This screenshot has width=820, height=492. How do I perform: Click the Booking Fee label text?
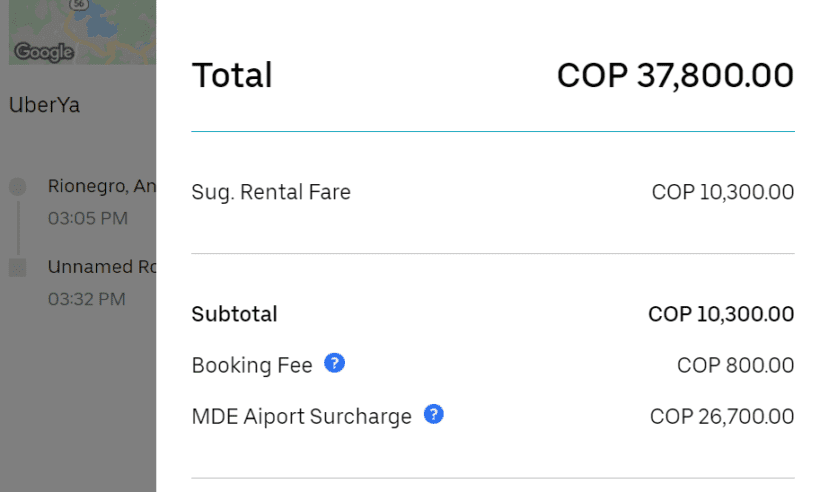[x=252, y=365]
